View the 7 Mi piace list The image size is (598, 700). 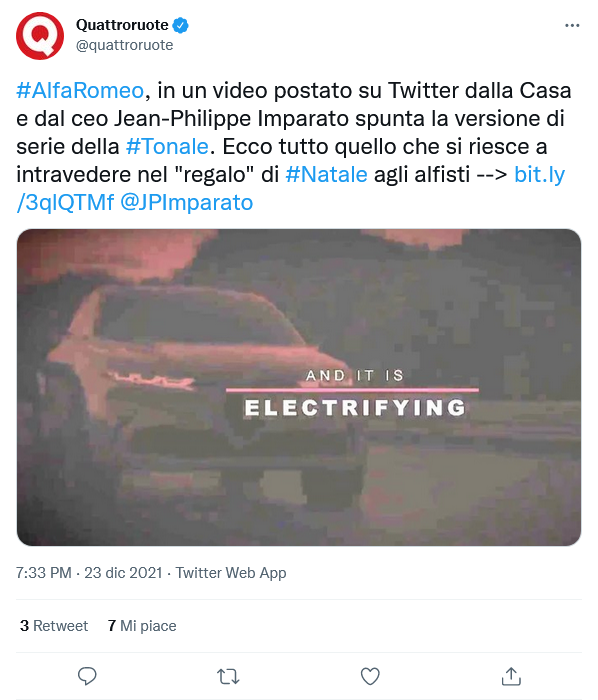[x=142, y=625]
